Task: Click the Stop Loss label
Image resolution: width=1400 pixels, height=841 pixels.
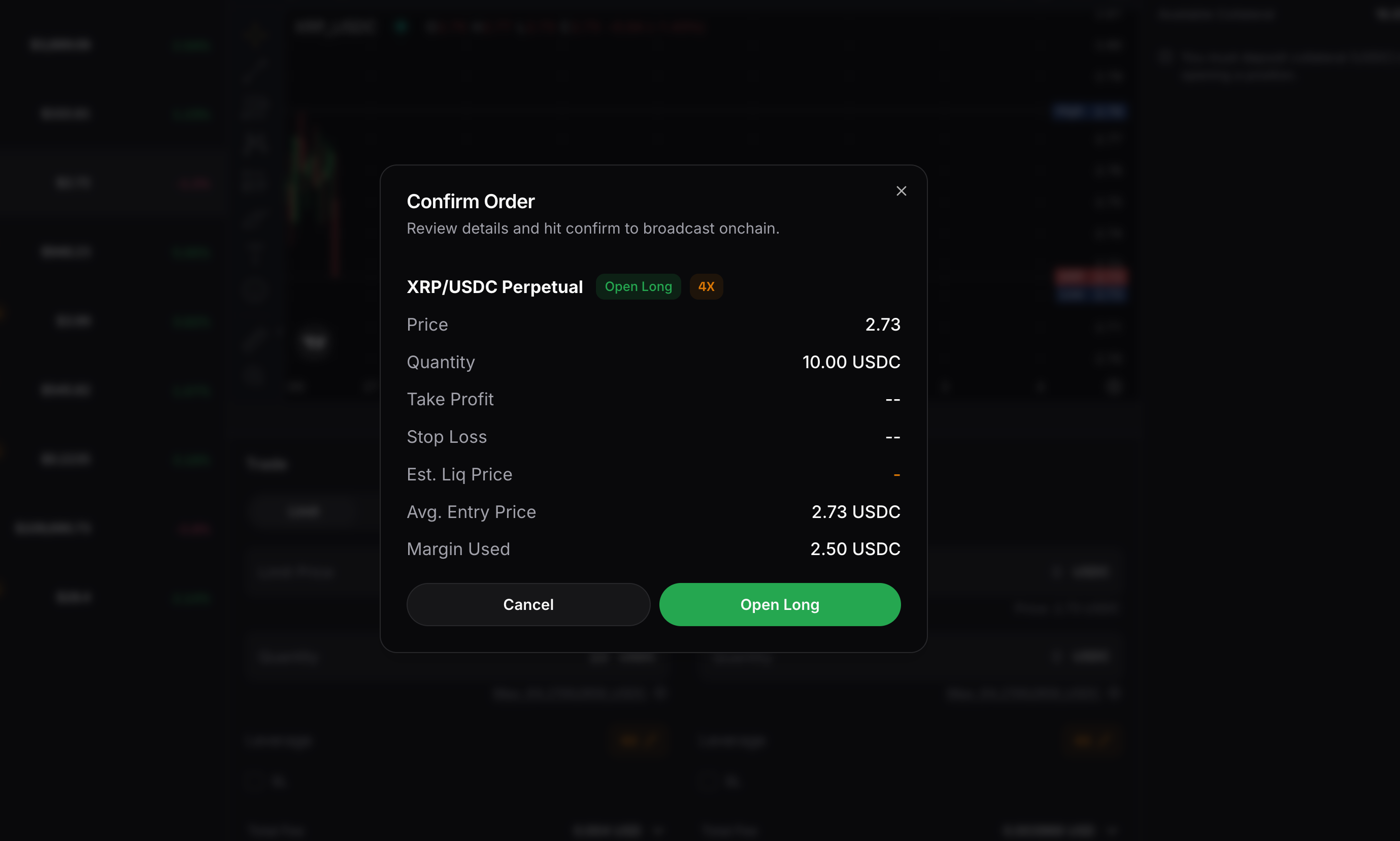Action: click(446, 437)
